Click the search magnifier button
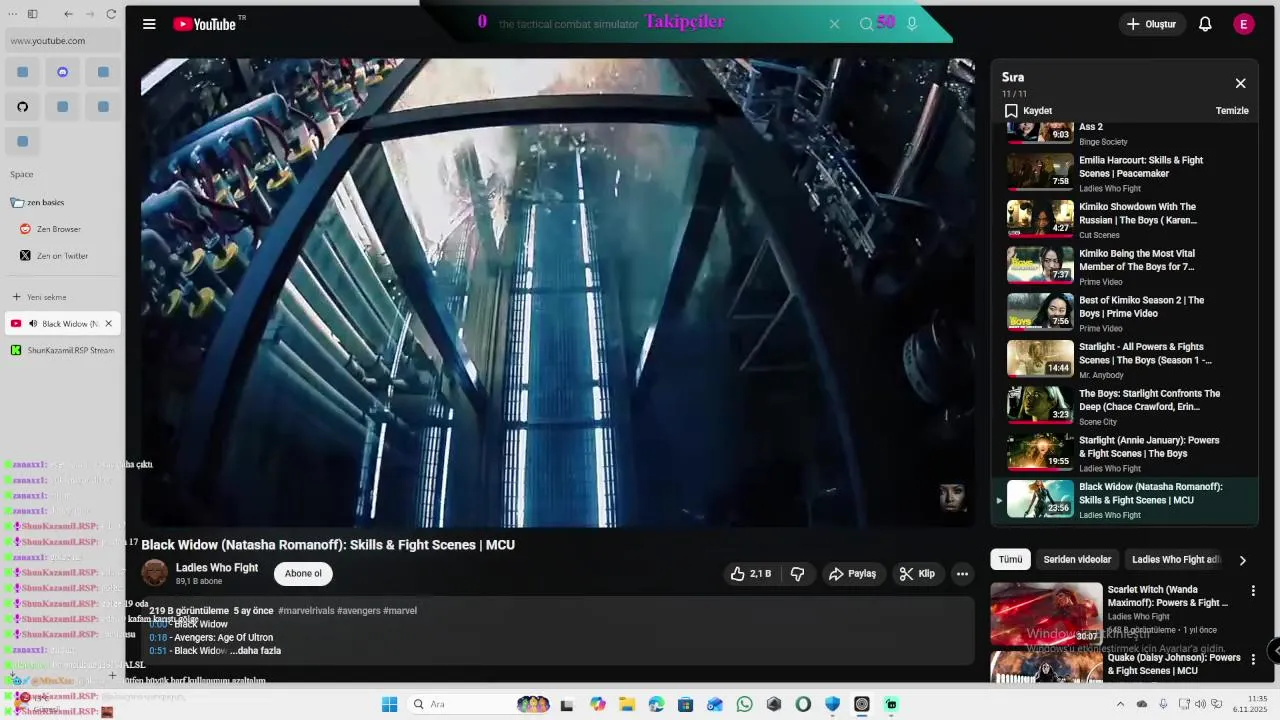Viewport: 1280px width, 720px height. (867, 24)
